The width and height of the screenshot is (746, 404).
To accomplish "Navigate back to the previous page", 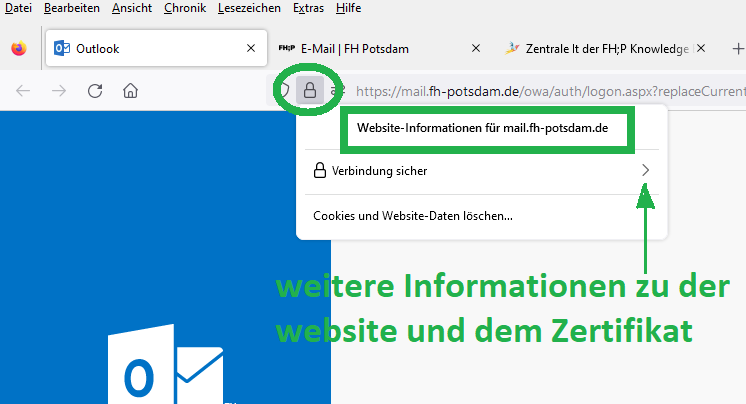I will coord(23,91).
